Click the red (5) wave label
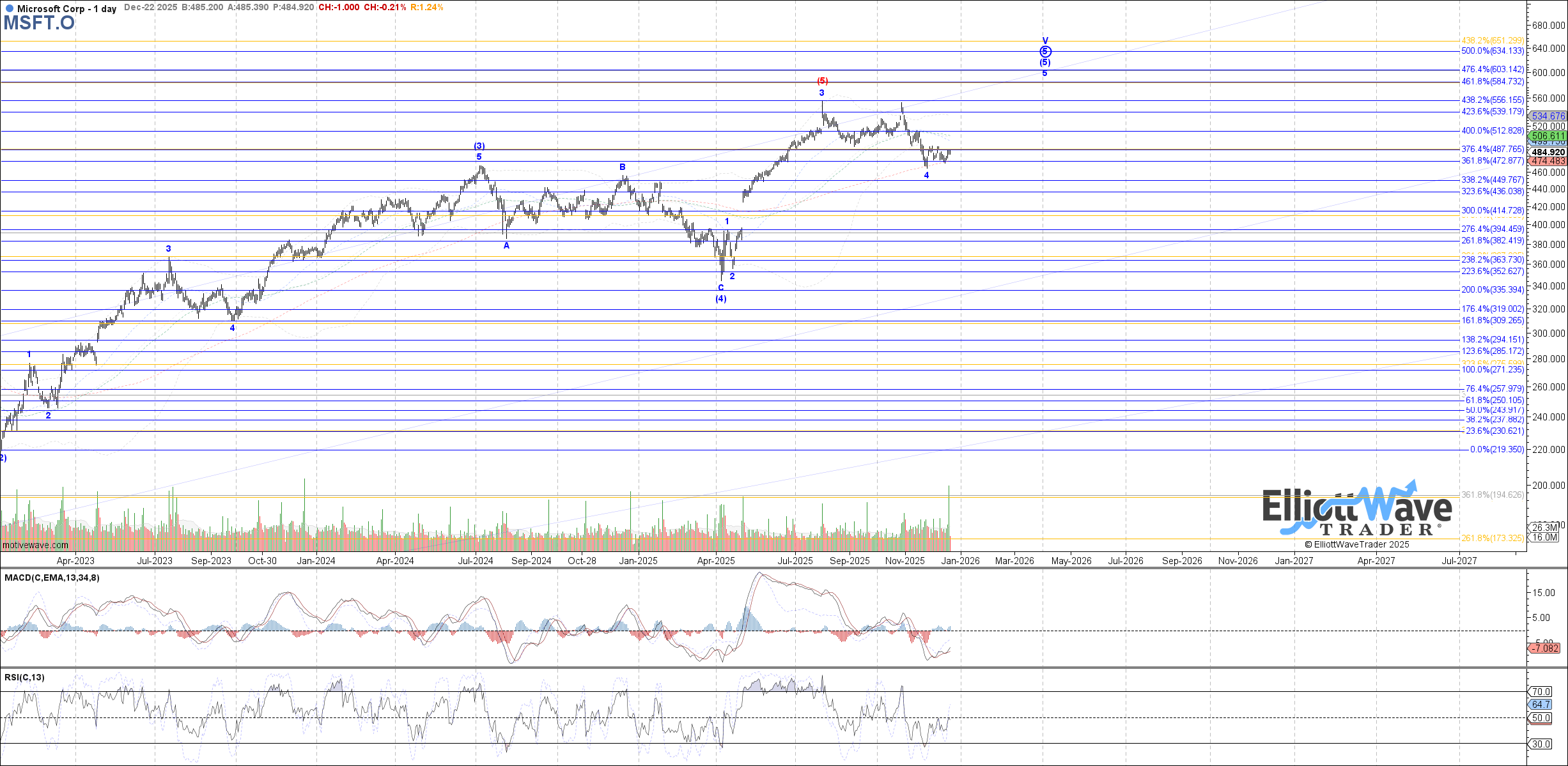 (823, 81)
